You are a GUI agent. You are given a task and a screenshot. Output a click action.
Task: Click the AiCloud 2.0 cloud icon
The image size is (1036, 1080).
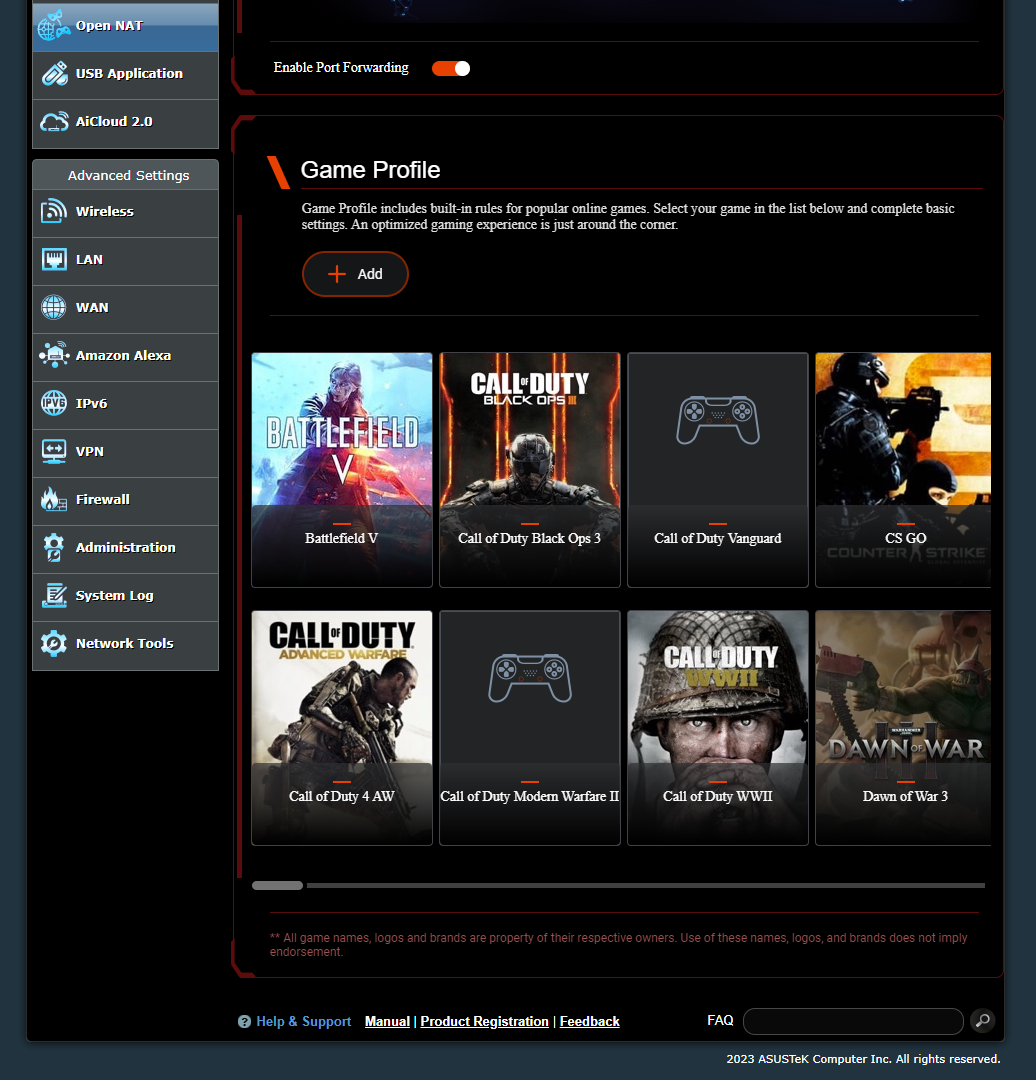coord(54,122)
